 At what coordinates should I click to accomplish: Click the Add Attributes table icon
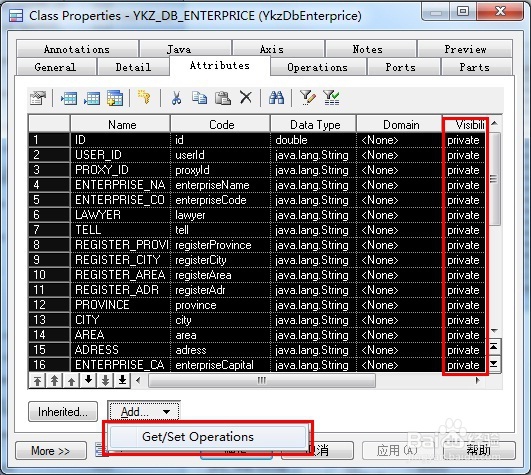(115, 98)
